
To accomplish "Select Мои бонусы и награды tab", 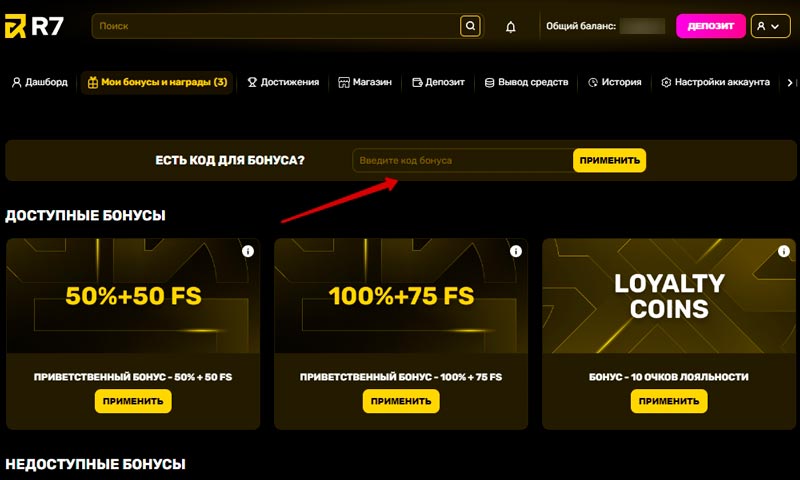I will coord(157,82).
